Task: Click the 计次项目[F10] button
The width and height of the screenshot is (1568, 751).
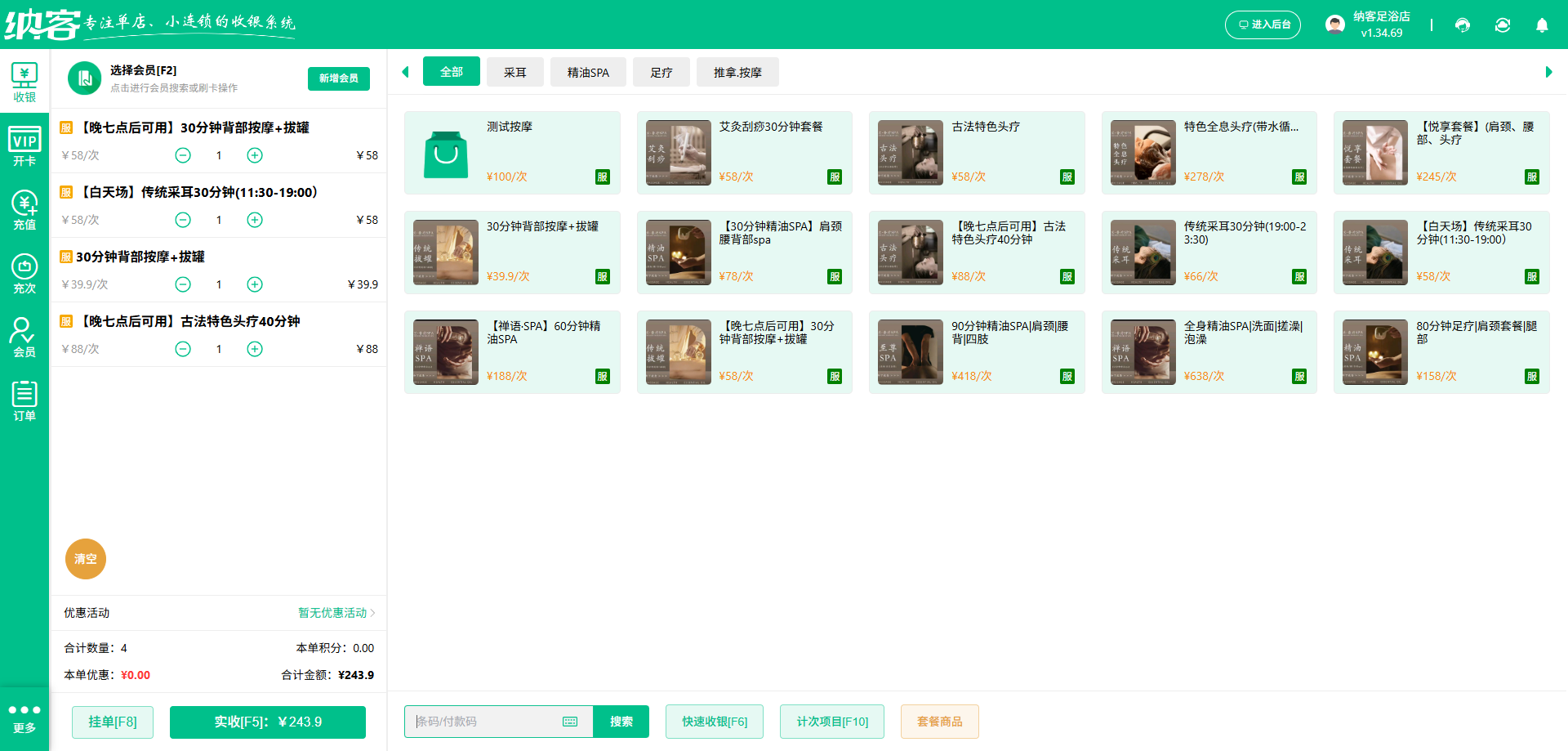Action: point(832,722)
